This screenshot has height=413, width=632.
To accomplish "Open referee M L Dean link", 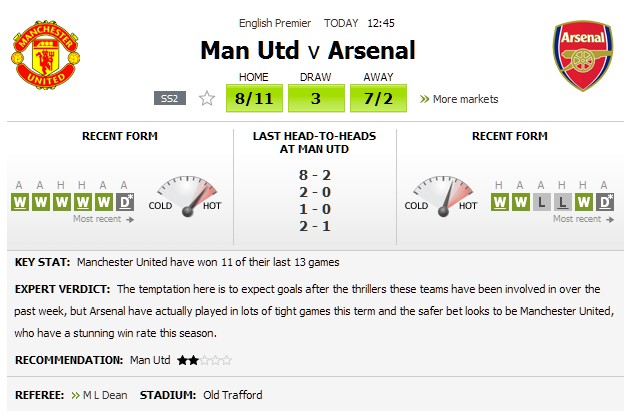I will [x=105, y=395].
